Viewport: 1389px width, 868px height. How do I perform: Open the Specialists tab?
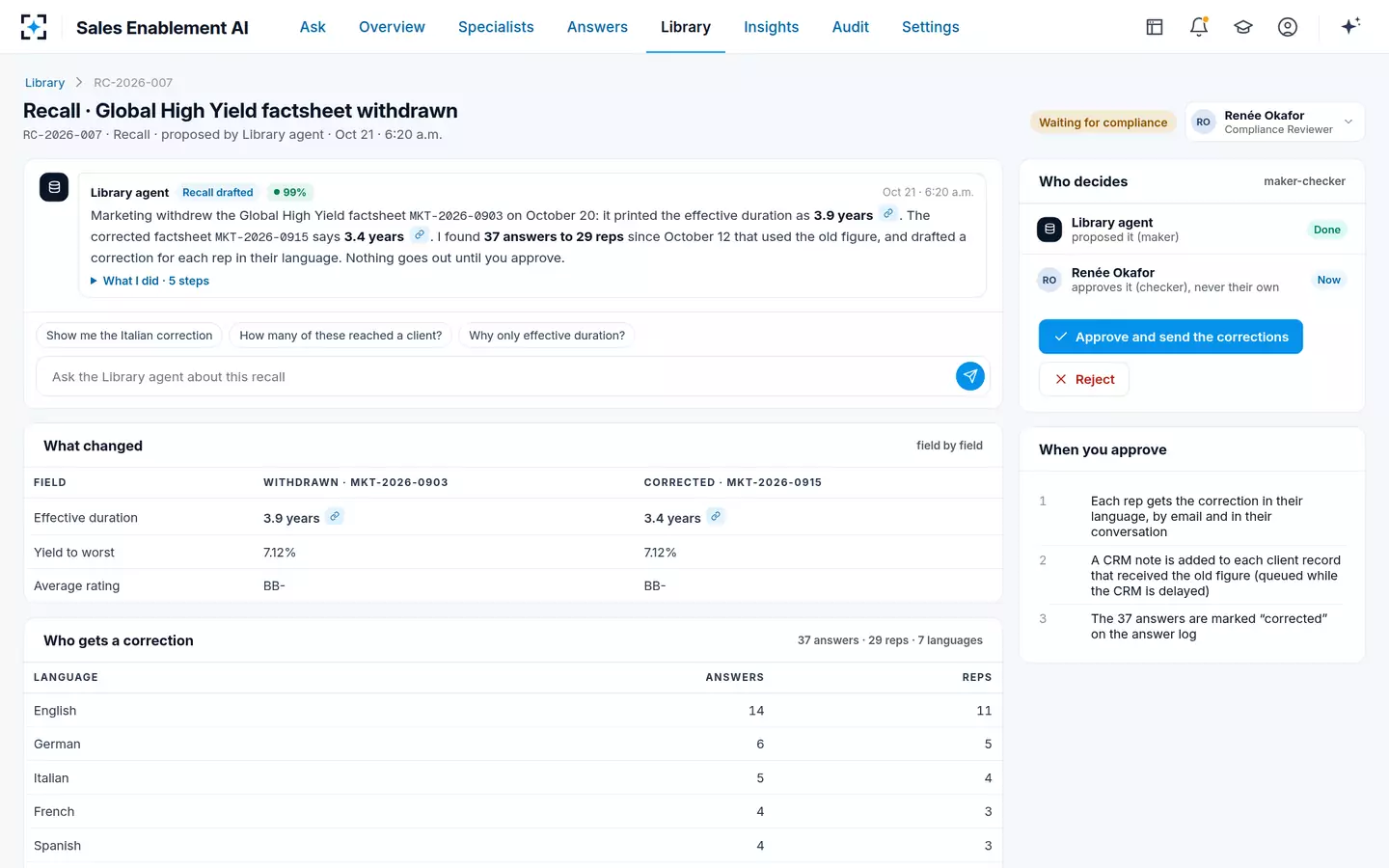pos(496,27)
